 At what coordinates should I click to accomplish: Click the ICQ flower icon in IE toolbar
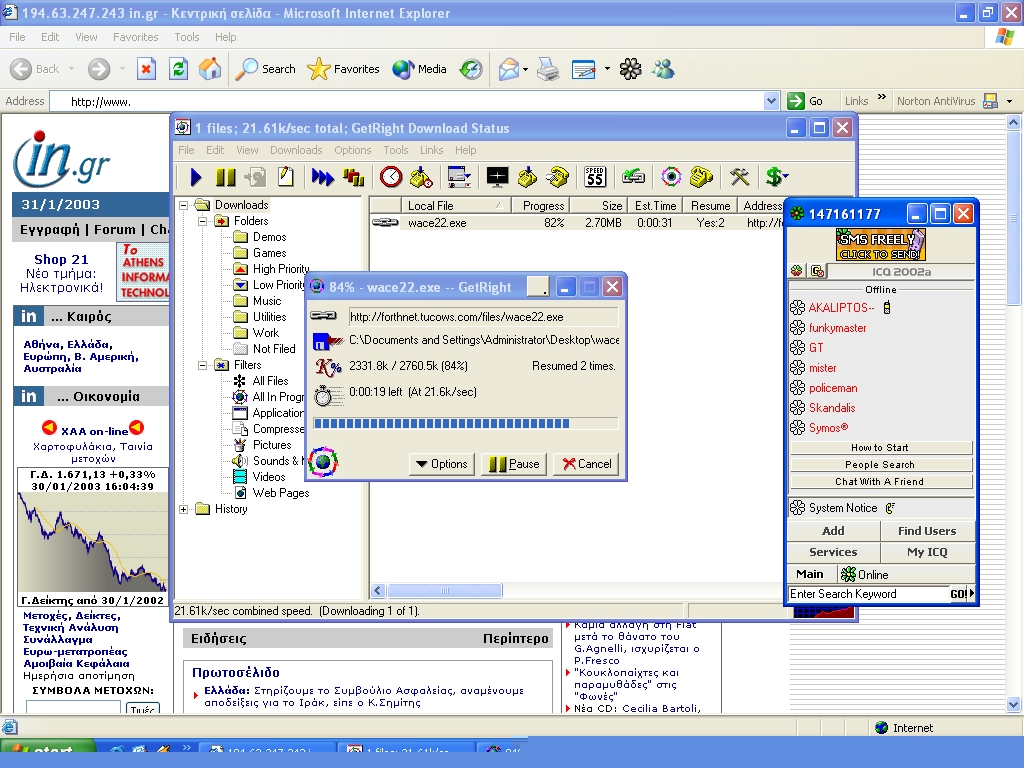tap(630, 69)
